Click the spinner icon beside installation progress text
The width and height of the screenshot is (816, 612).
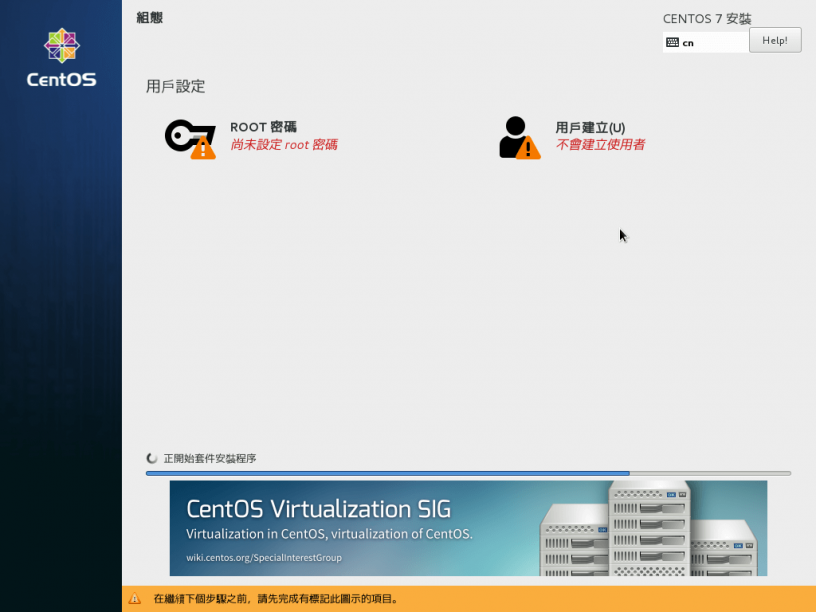150,458
